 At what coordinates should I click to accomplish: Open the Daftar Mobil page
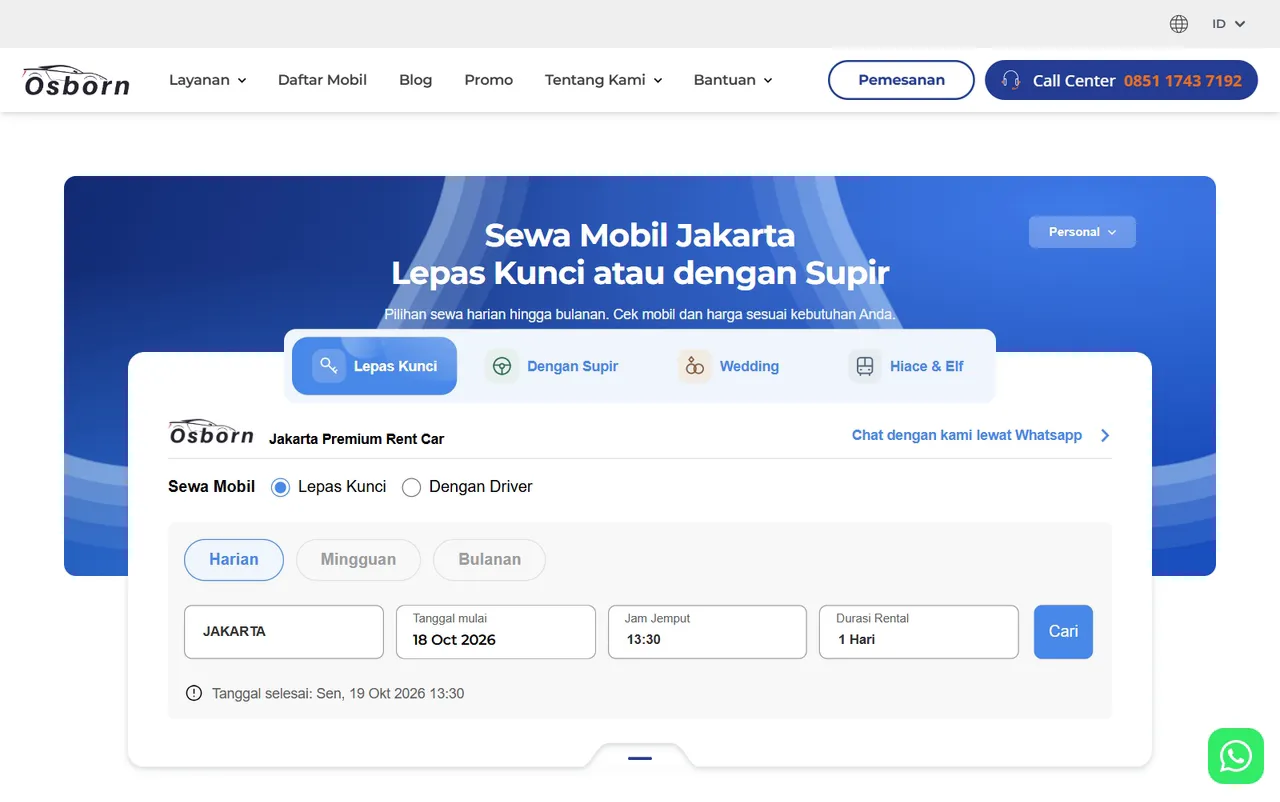click(x=322, y=80)
